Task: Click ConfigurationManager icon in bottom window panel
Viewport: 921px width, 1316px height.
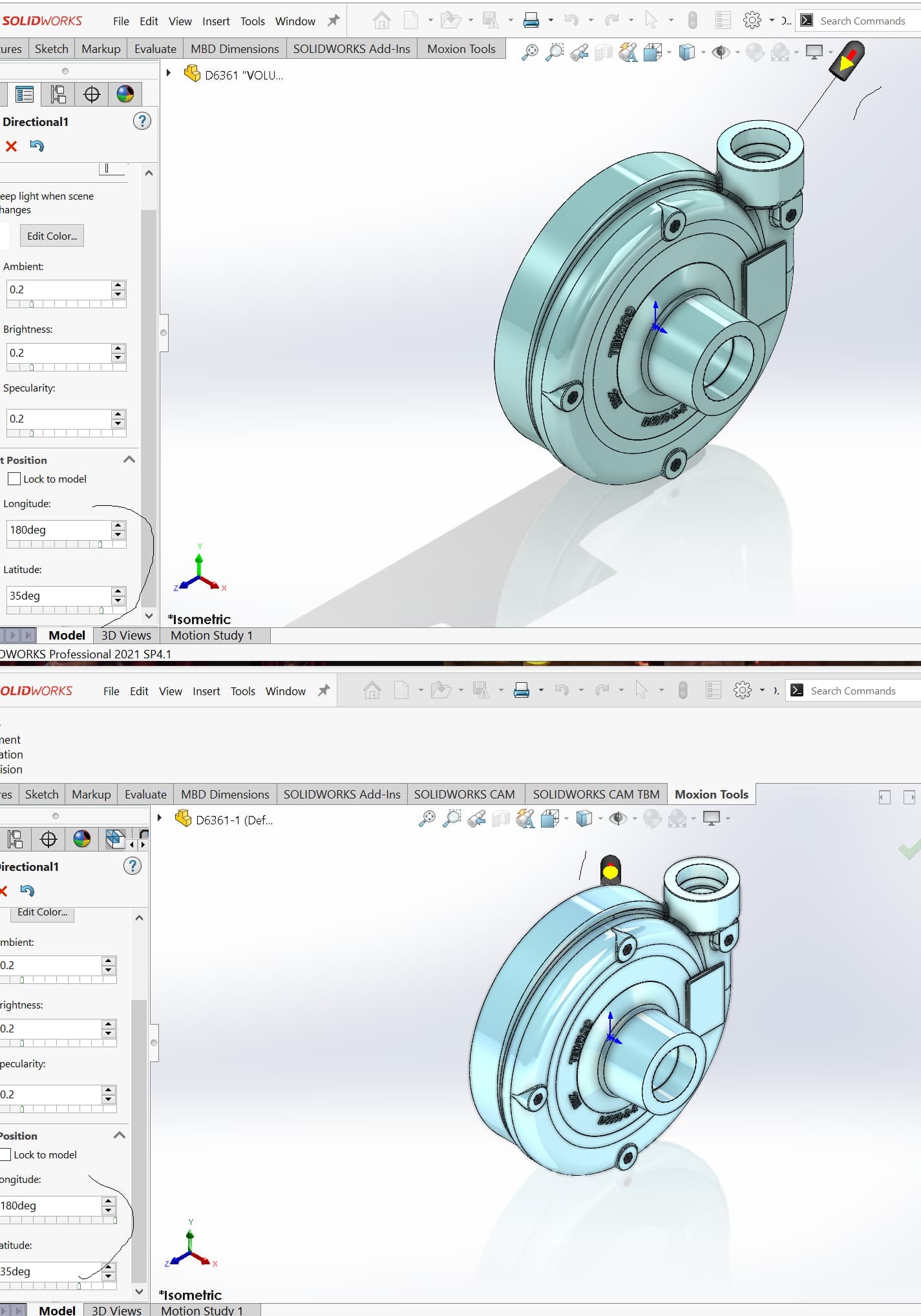Action: click(15, 839)
